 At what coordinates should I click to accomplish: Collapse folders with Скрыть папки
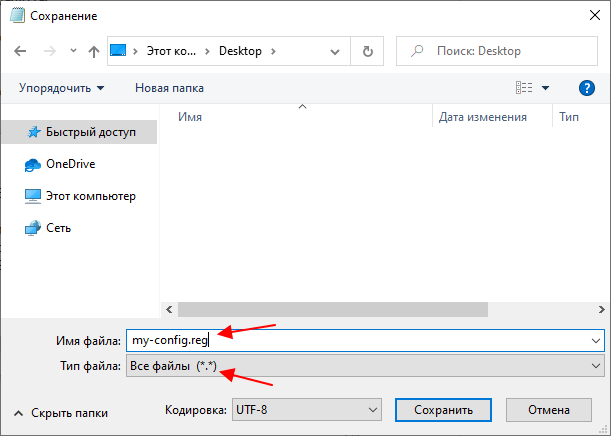pos(61,413)
